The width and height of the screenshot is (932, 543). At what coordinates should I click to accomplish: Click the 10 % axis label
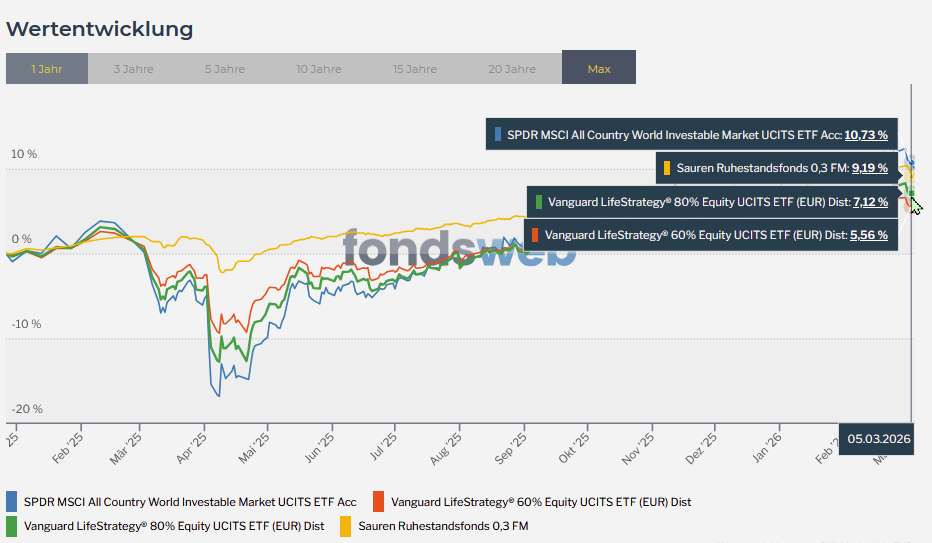[24, 154]
